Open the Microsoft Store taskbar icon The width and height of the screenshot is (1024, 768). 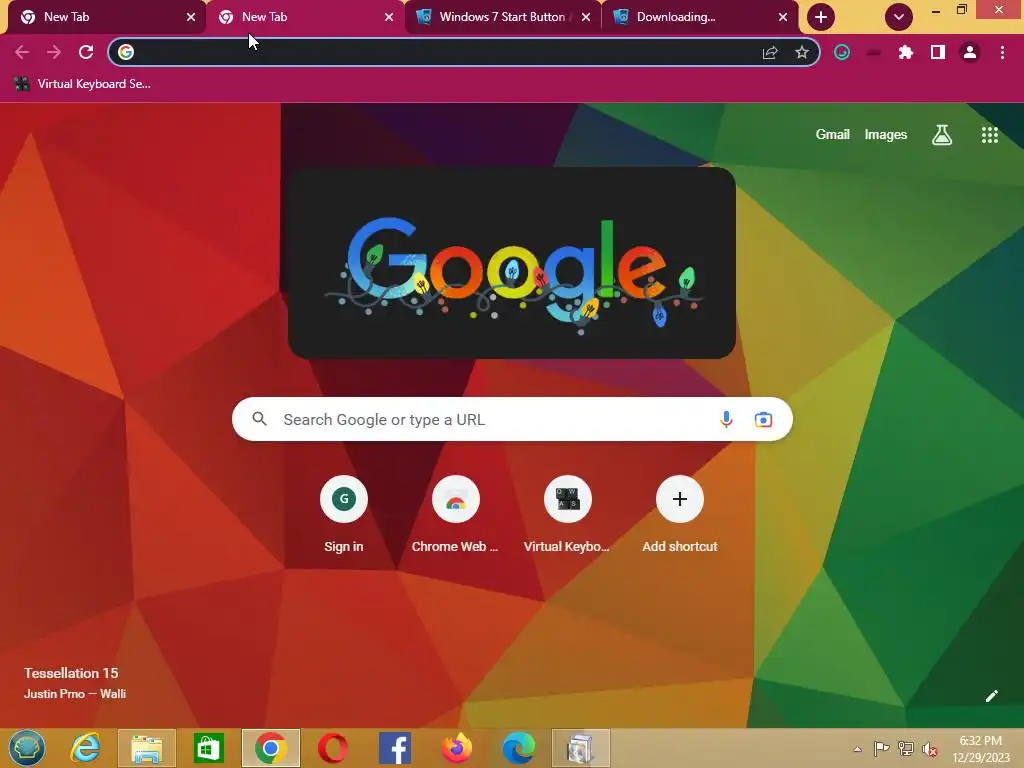(209, 748)
